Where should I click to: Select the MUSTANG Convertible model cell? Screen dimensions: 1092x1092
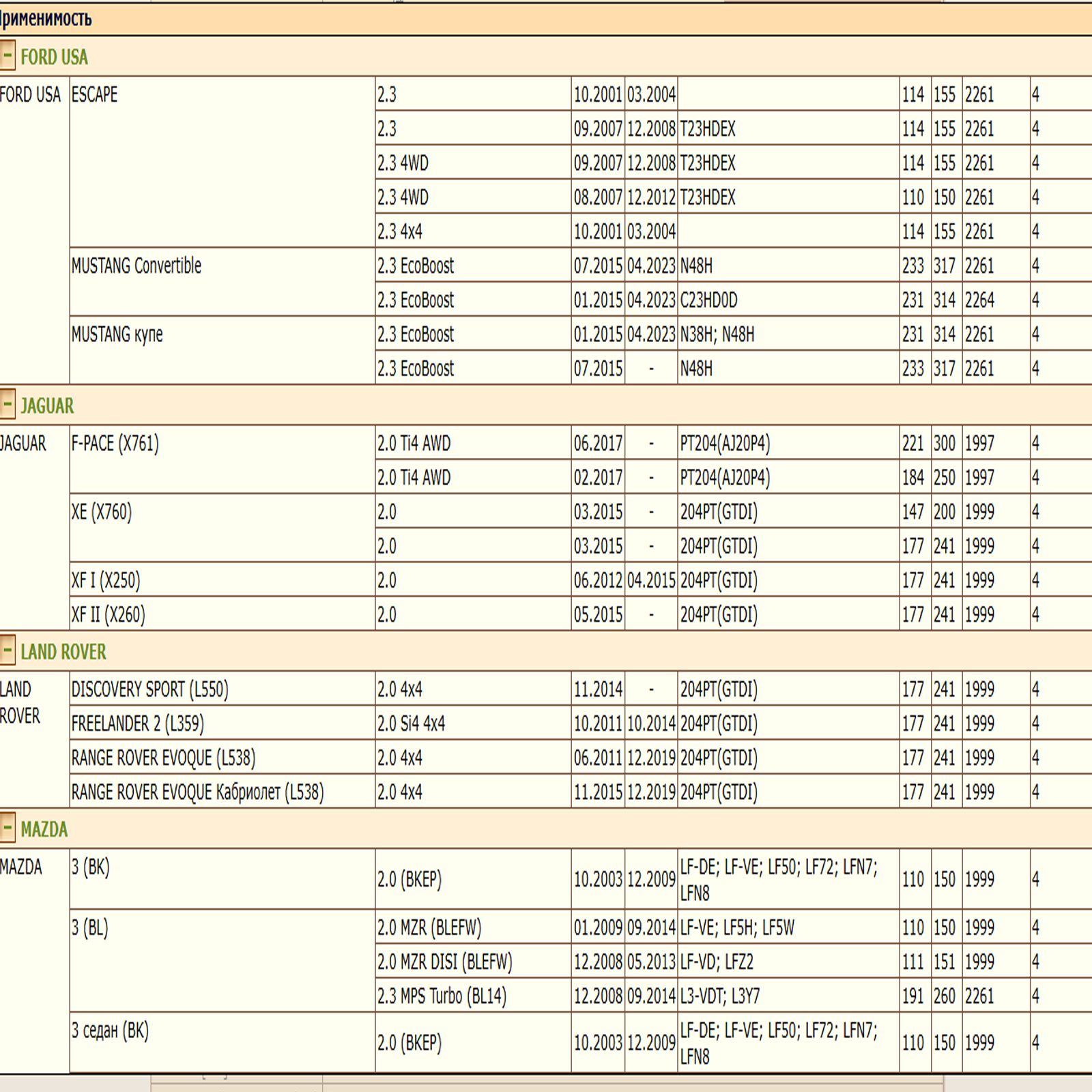136,265
